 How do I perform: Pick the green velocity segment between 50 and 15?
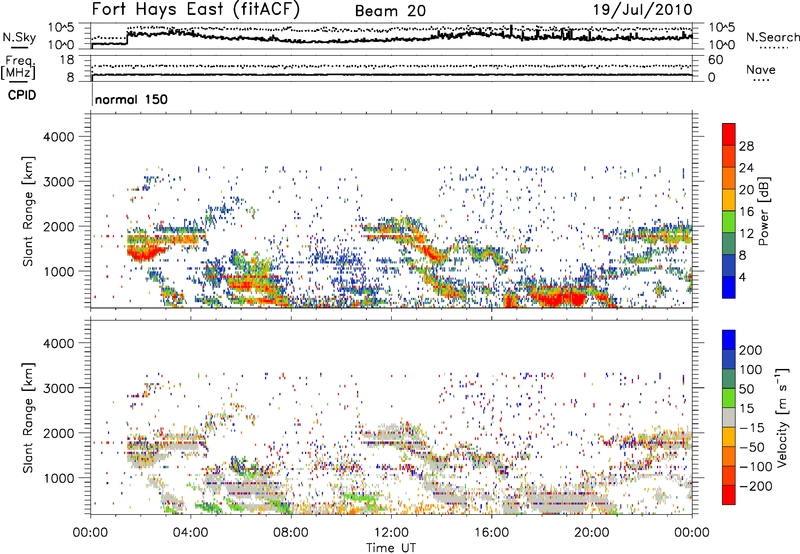pyautogui.click(x=729, y=398)
